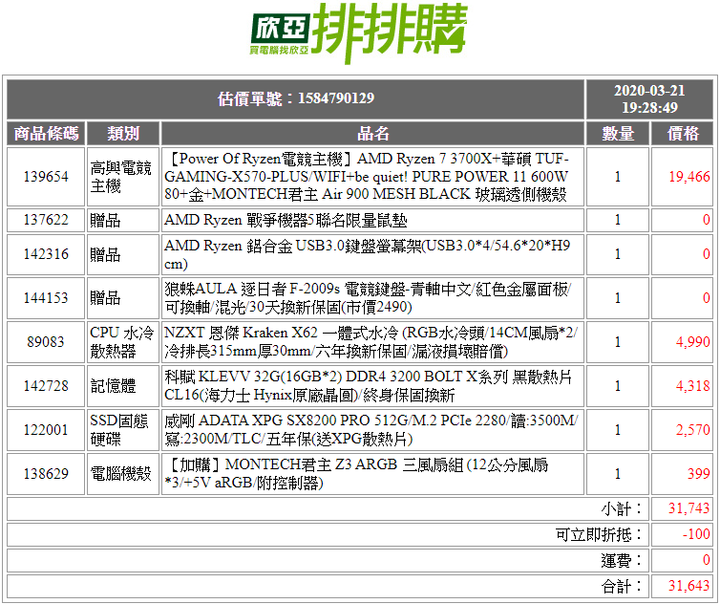
Task: Click the 類別 column header
Action: tap(123, 134)
